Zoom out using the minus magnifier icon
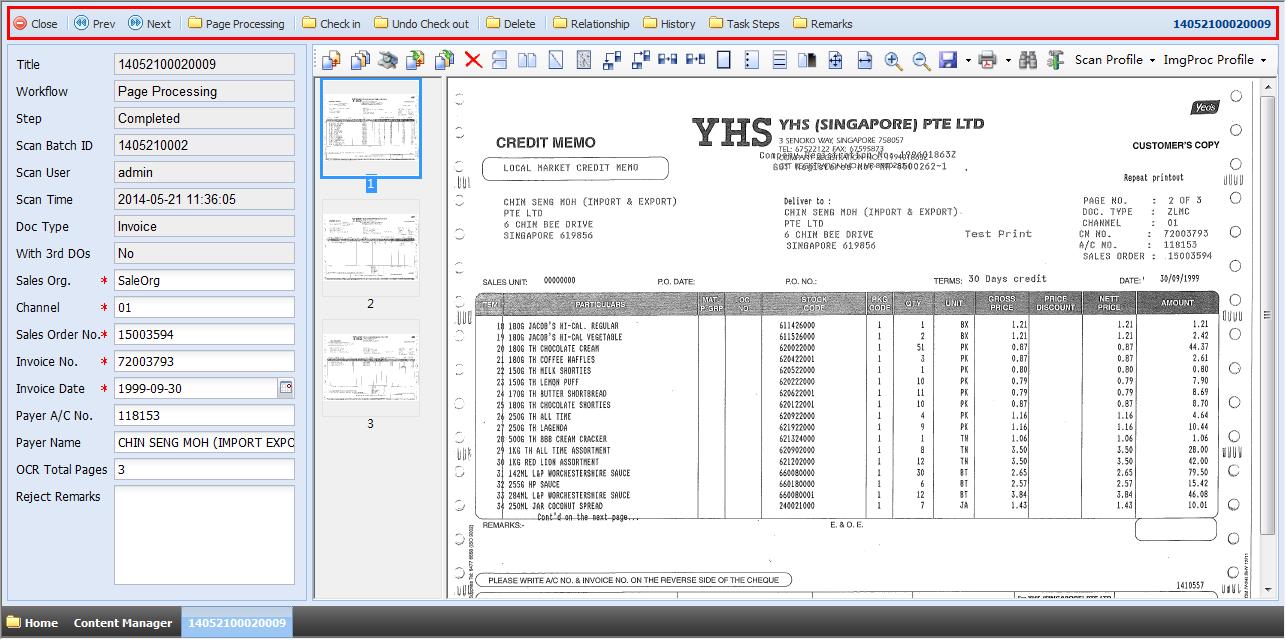Viewport: 1286px width, 640px height. (921, 60)
